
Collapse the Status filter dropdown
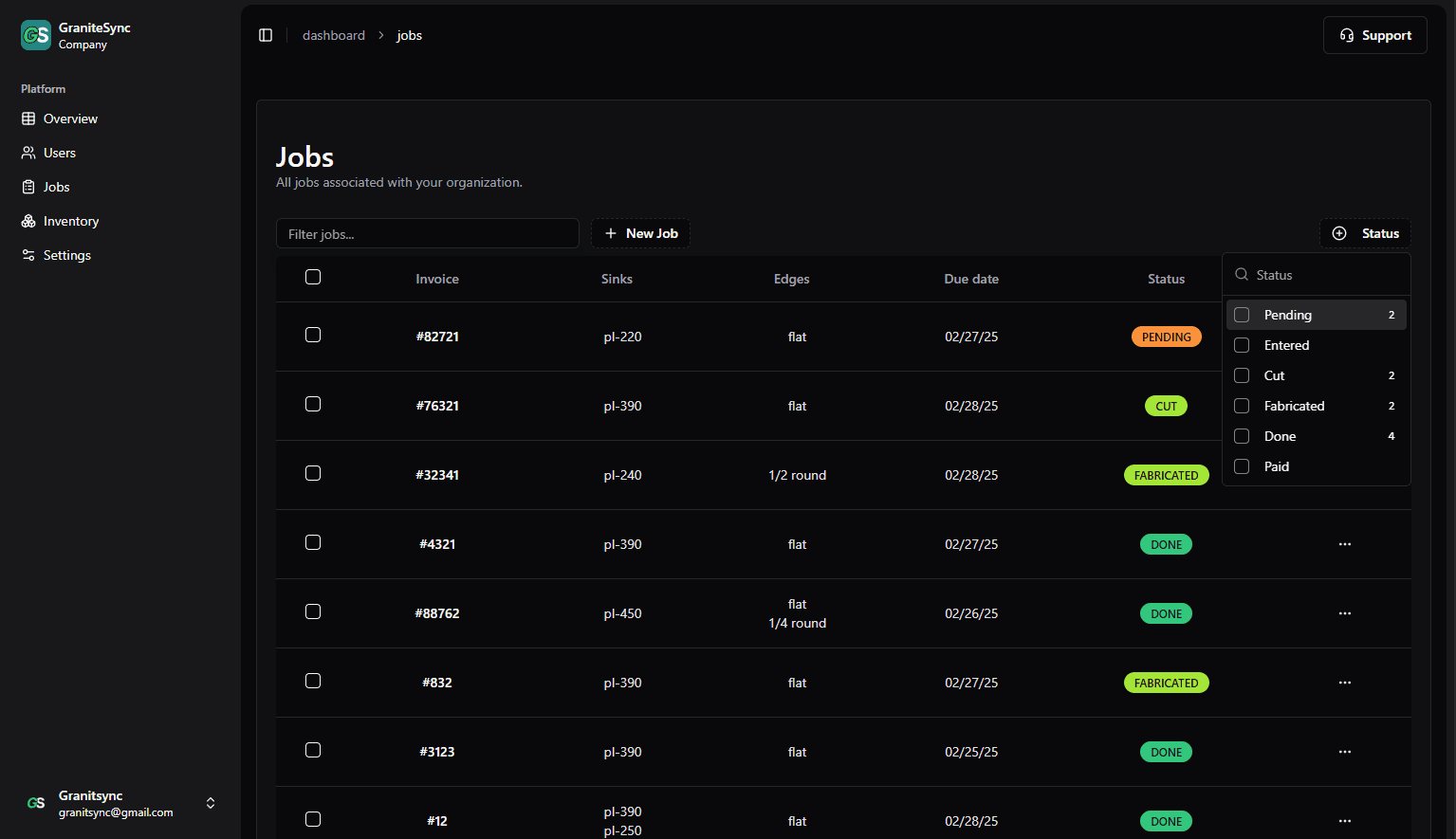pyautogui.click(x=1365, y=233)
